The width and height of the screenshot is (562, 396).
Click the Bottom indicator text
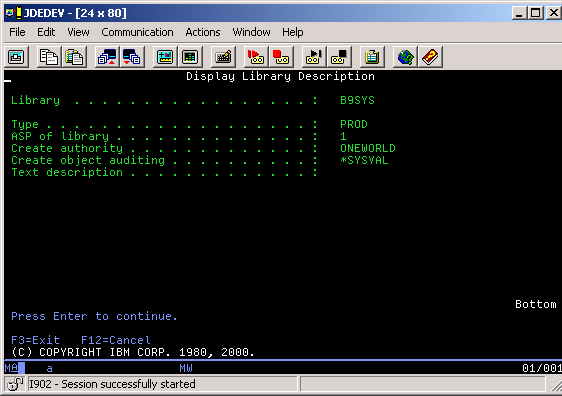(536, 304)
